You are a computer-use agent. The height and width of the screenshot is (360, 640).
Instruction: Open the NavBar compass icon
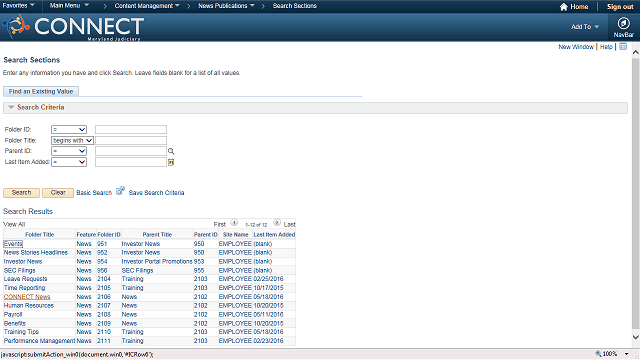click(x=623, y=23)
